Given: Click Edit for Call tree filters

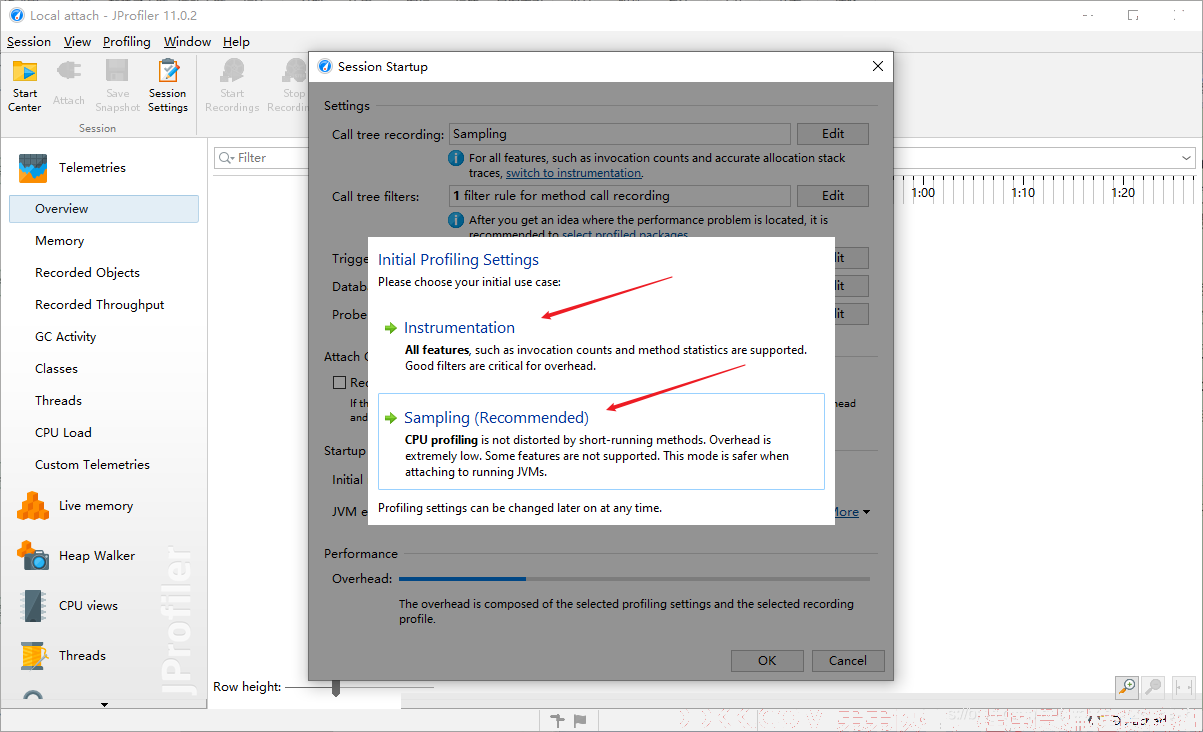Looking at the screenshot, I should click(x=833, y=196).
